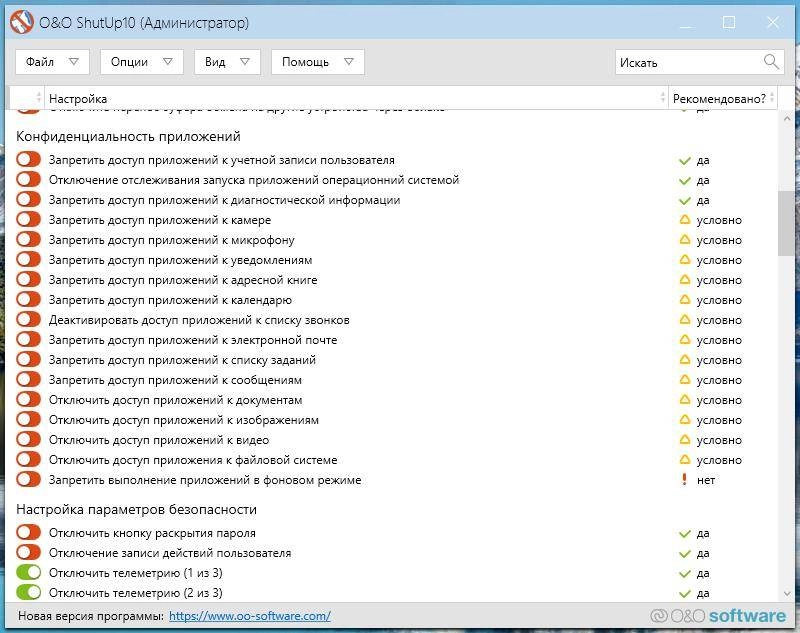Select the 'Конфиденциальность приложений' section heading
Viewport: 800px width, 633px height.
click(x=128, y=137)
